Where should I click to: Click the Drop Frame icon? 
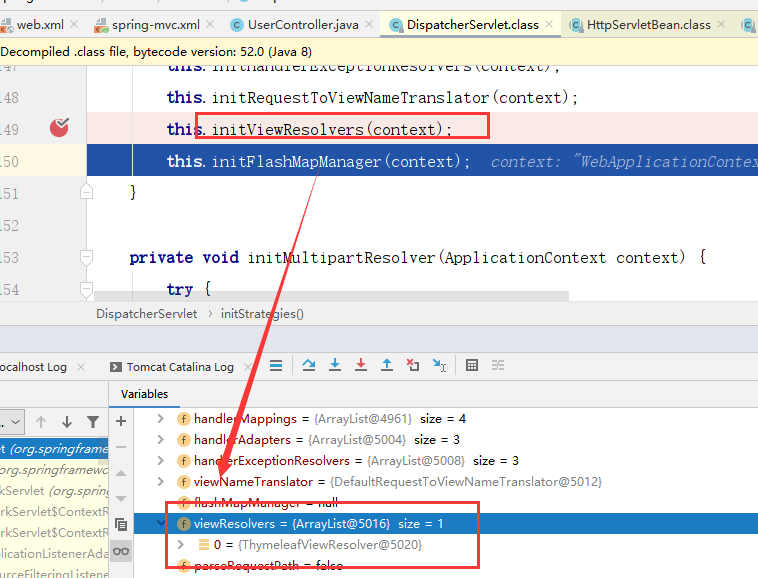click(413, 365)
